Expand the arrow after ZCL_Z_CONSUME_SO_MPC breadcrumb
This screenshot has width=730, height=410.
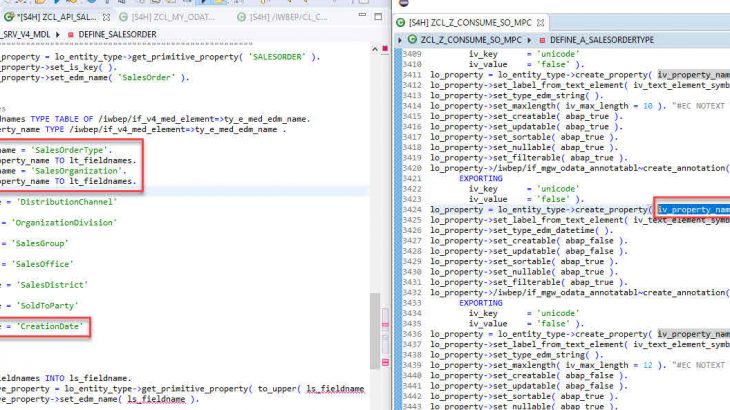point(529,40)
